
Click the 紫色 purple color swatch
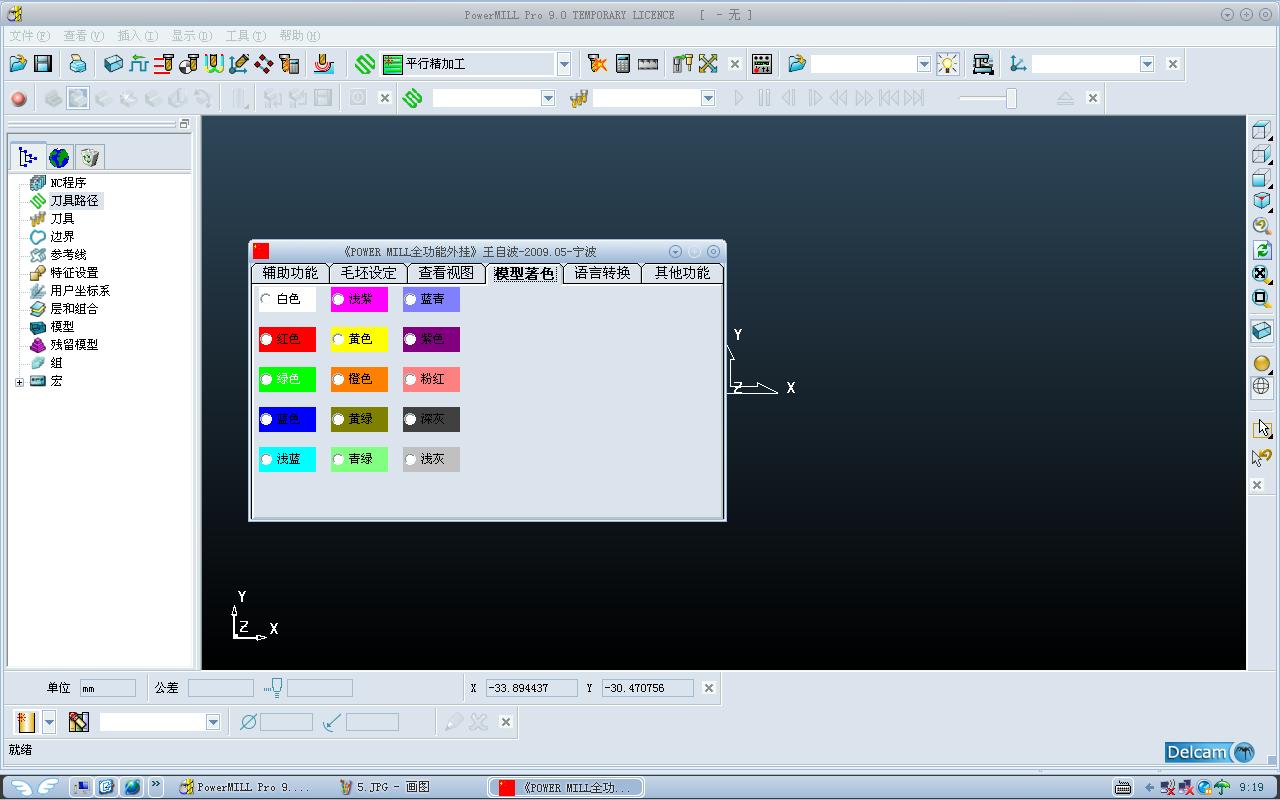431,339
